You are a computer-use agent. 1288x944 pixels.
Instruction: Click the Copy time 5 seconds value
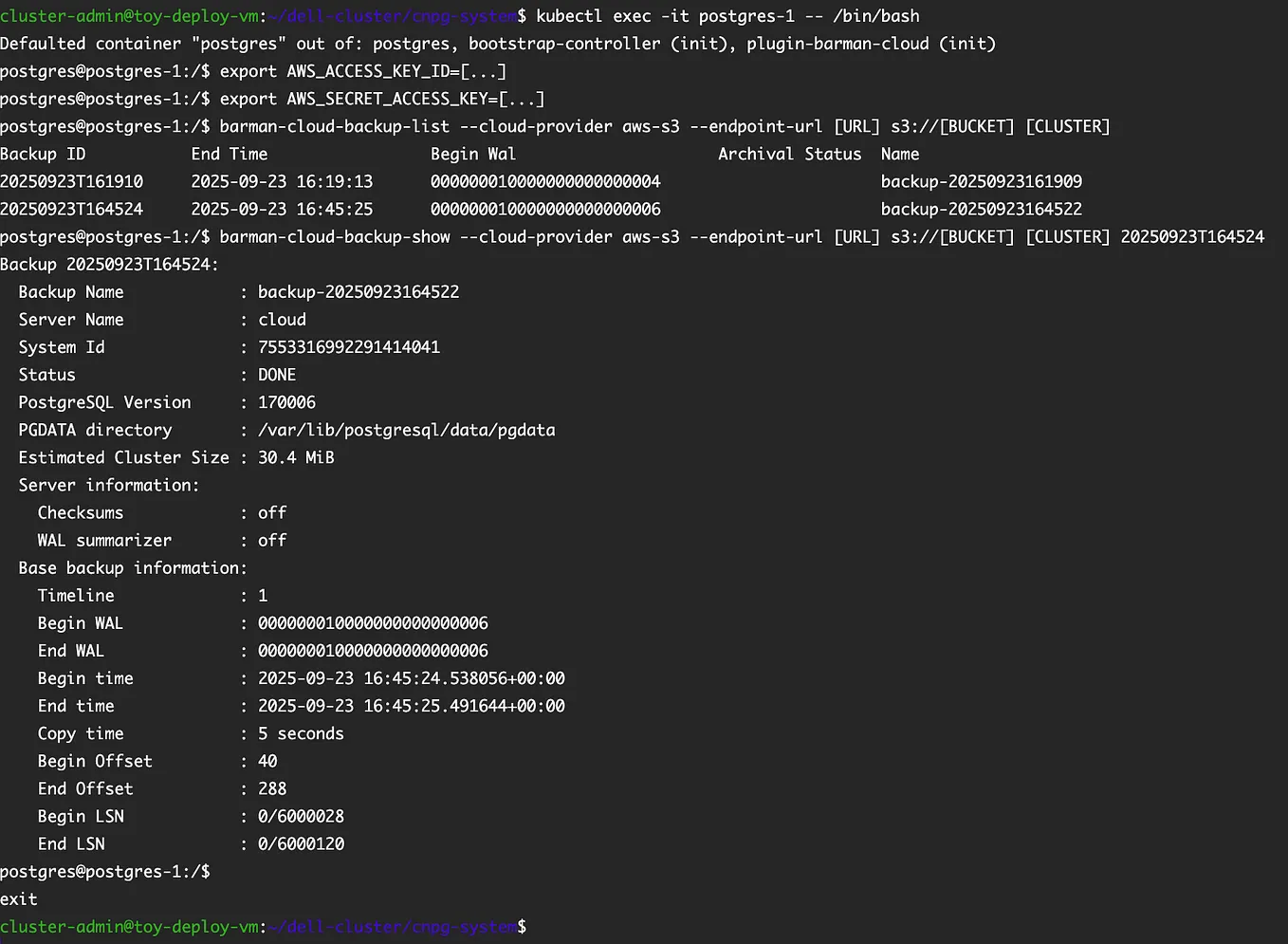300,732
